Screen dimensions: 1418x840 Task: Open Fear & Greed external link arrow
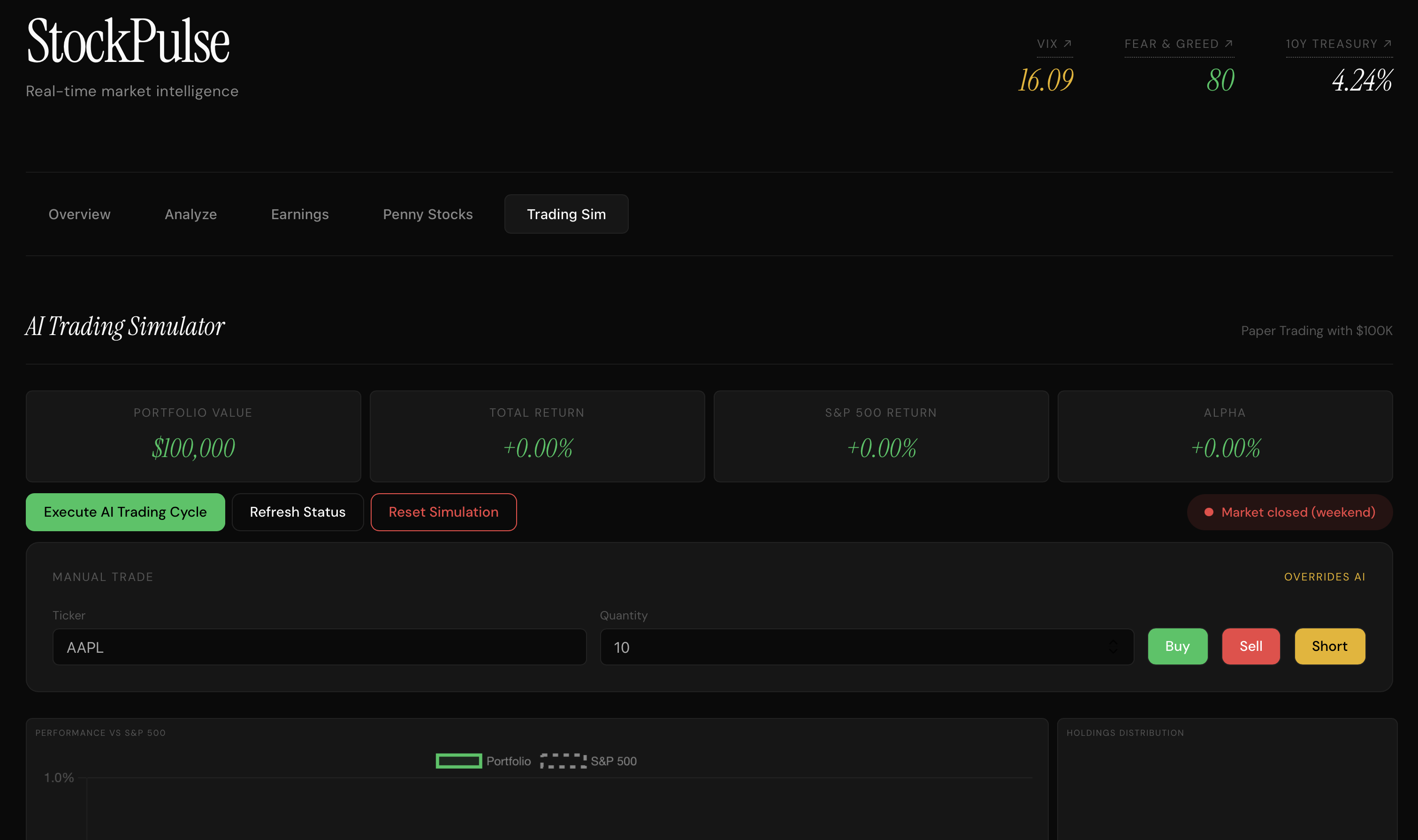click(1228, 44)
